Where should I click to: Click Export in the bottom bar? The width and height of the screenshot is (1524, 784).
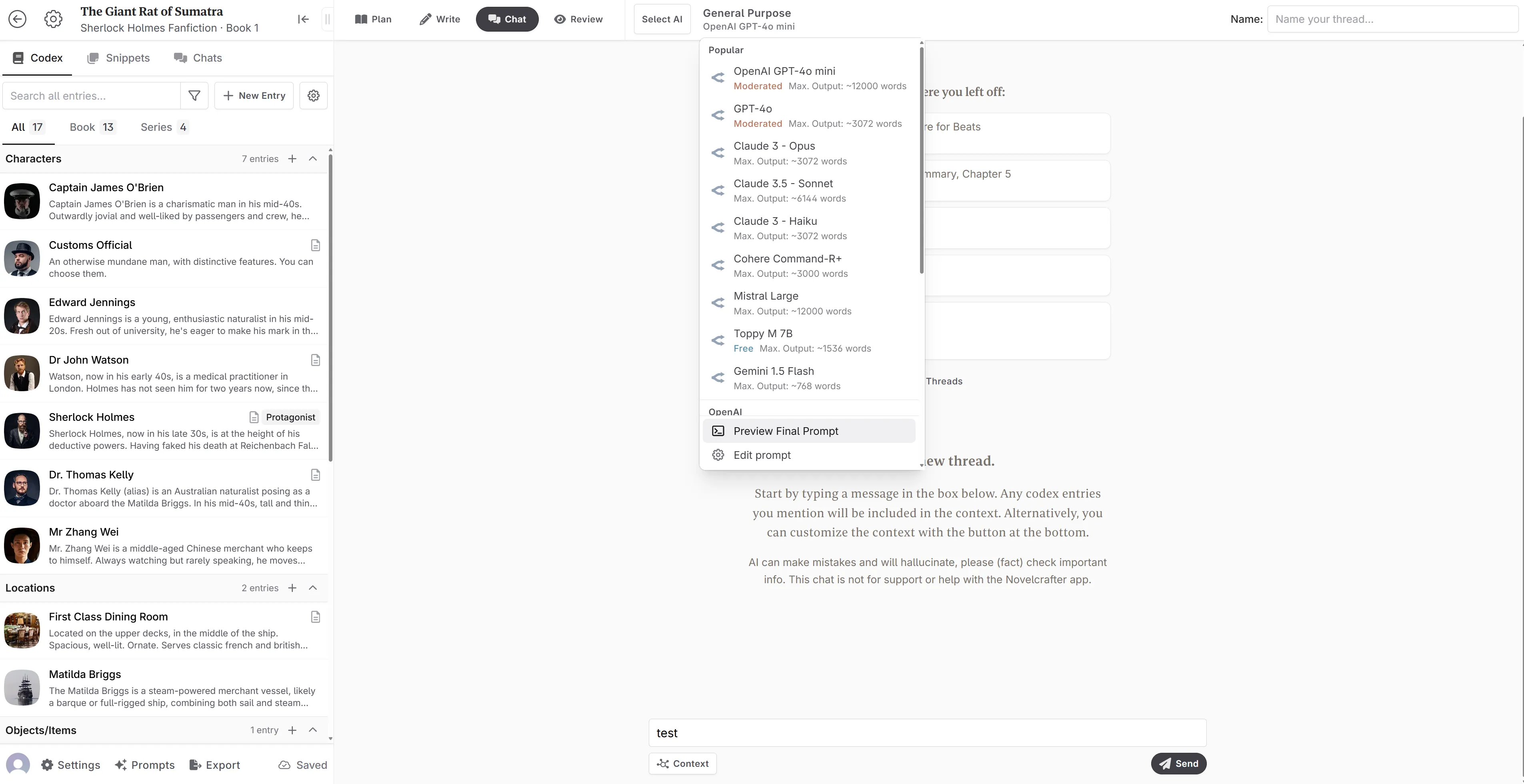[214, 765]
